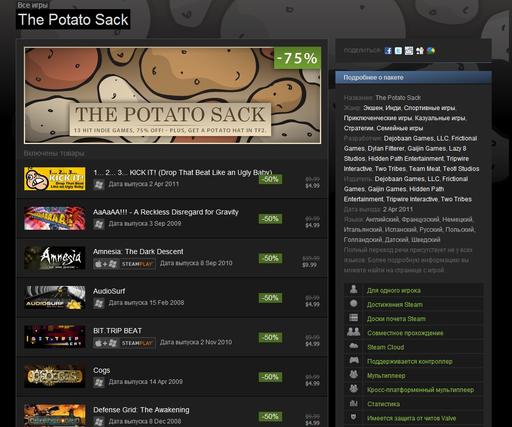The image size is (512, 427).
Task: Click the Windows platform icon under AudioSurf
Action: point(99,303)
